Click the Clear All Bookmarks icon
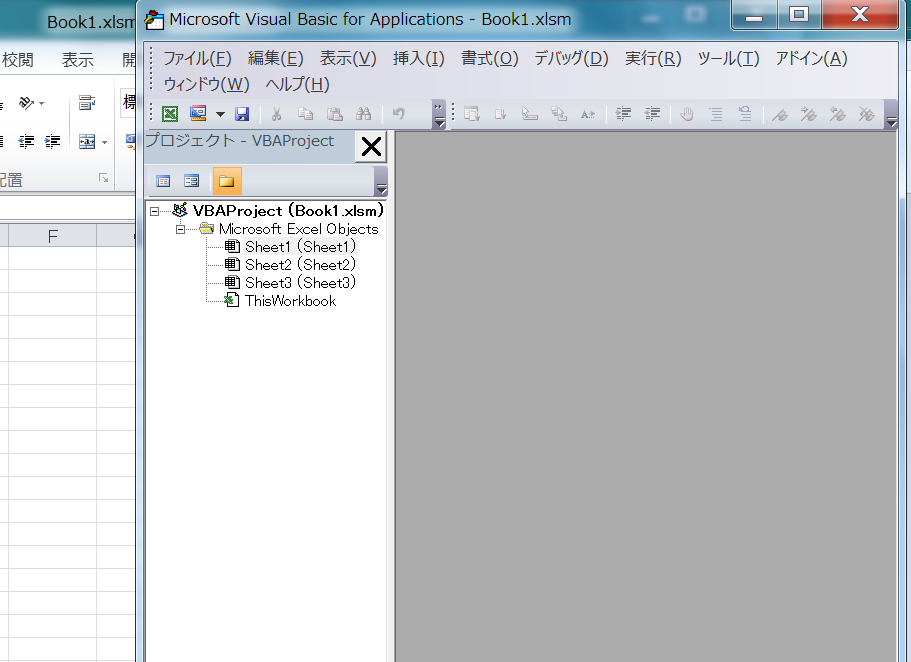The height and width of the screenshot is (662, 911). click(867, 114)
